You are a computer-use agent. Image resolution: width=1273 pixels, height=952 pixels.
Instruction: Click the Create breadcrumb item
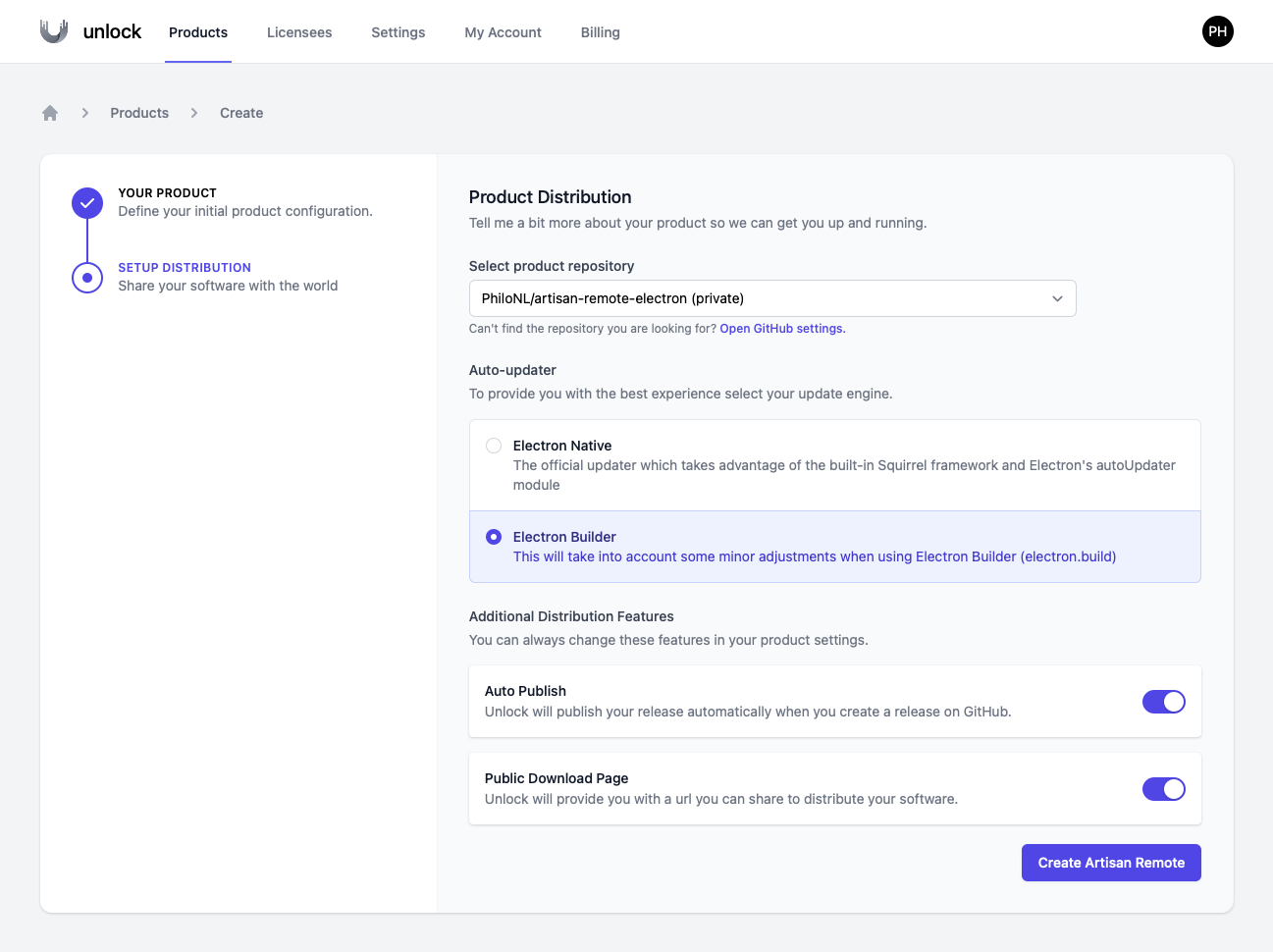tap(241, 113)
